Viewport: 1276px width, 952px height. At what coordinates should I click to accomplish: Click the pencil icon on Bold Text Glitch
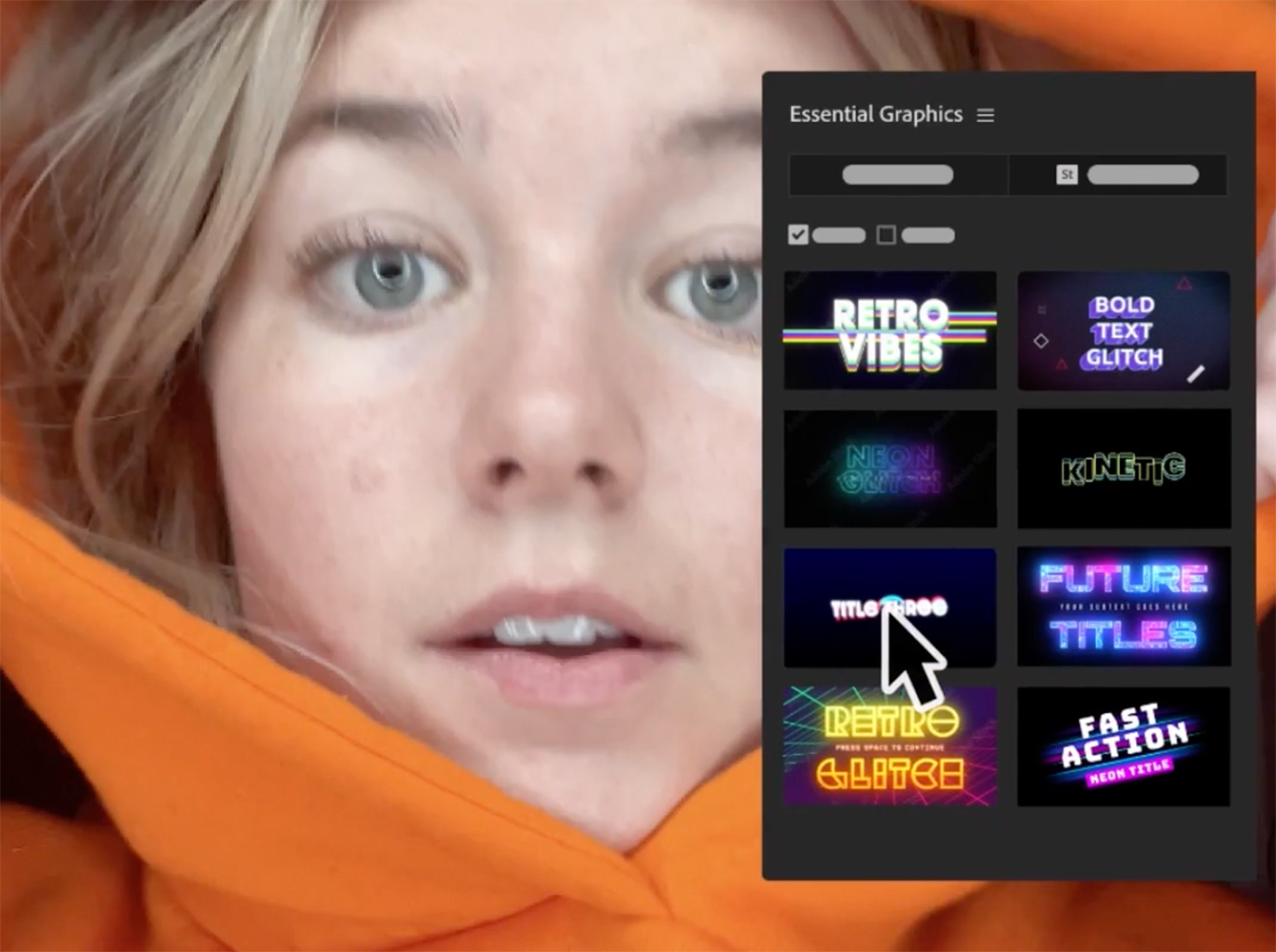[1196, 373]
